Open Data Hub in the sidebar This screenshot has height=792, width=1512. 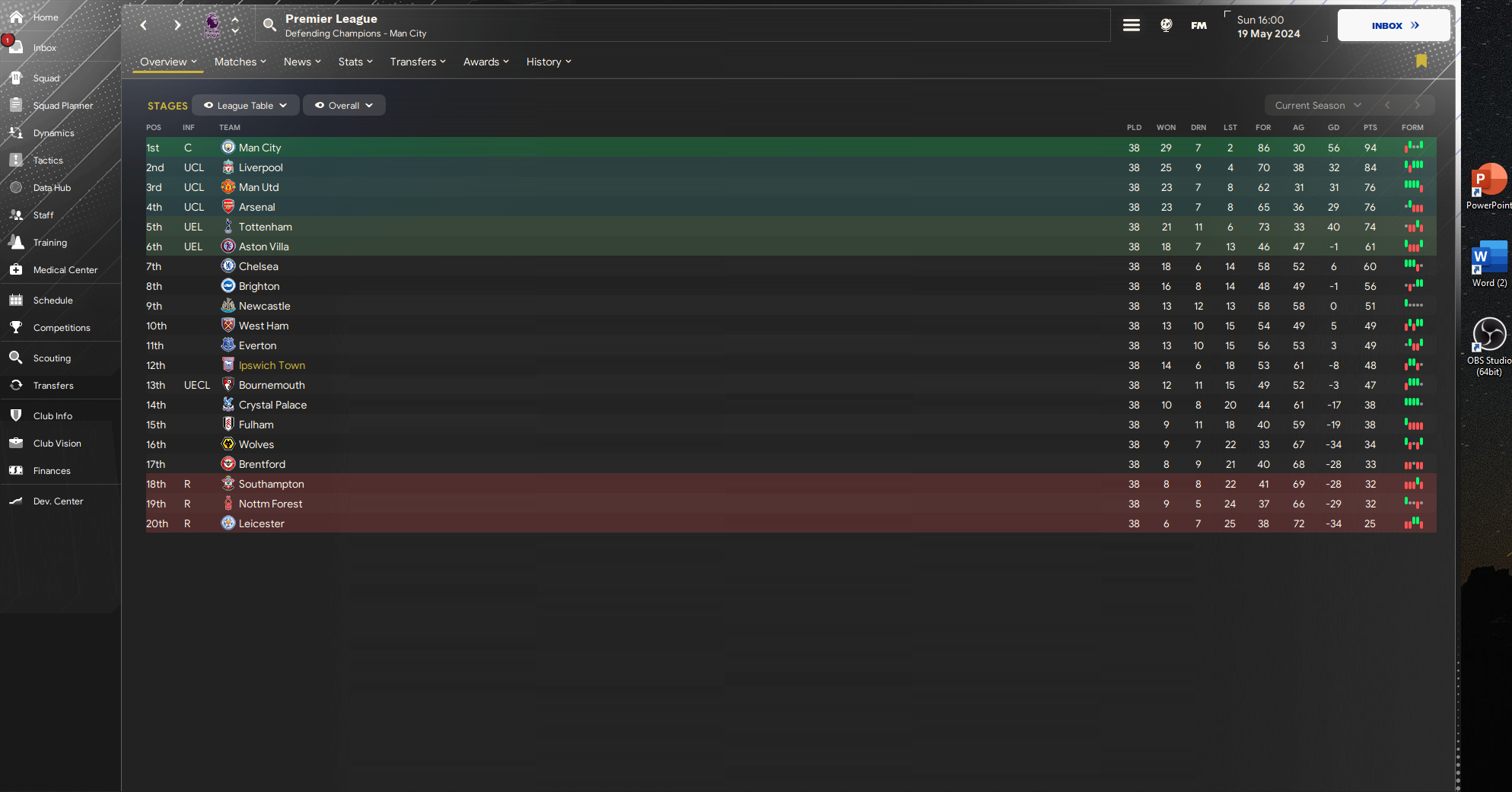[52, 188]
